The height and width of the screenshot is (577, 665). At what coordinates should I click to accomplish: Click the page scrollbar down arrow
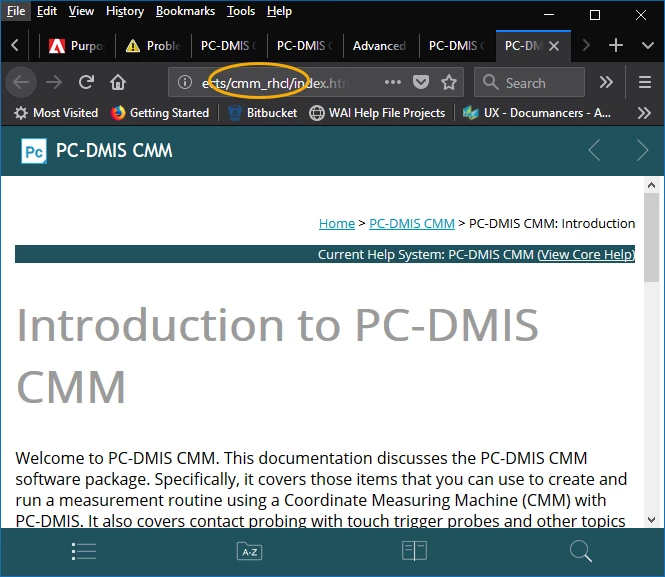tap(651, 520)
